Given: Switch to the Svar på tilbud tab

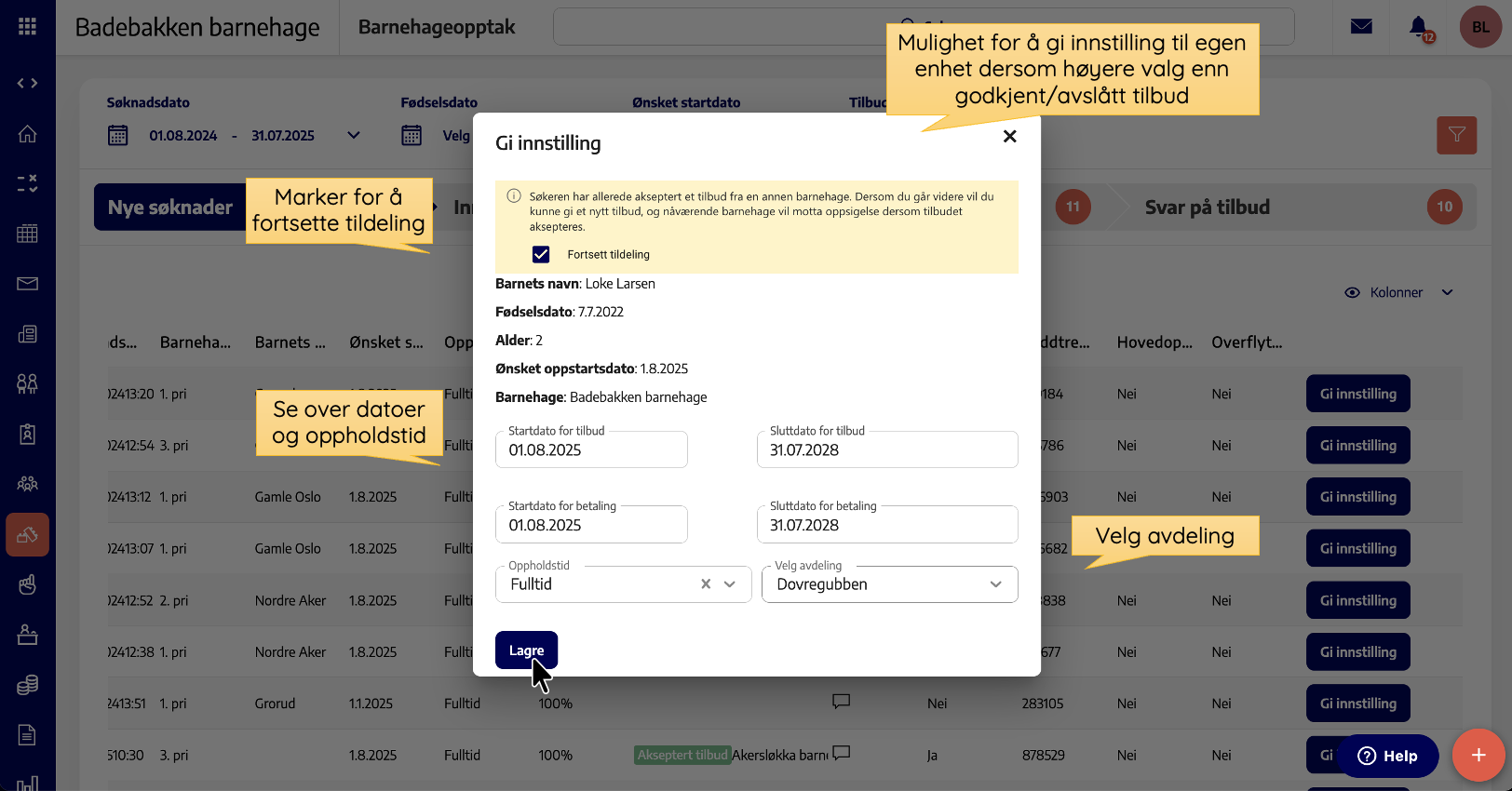Looking at the screenshot, I should pos(1207,208).
